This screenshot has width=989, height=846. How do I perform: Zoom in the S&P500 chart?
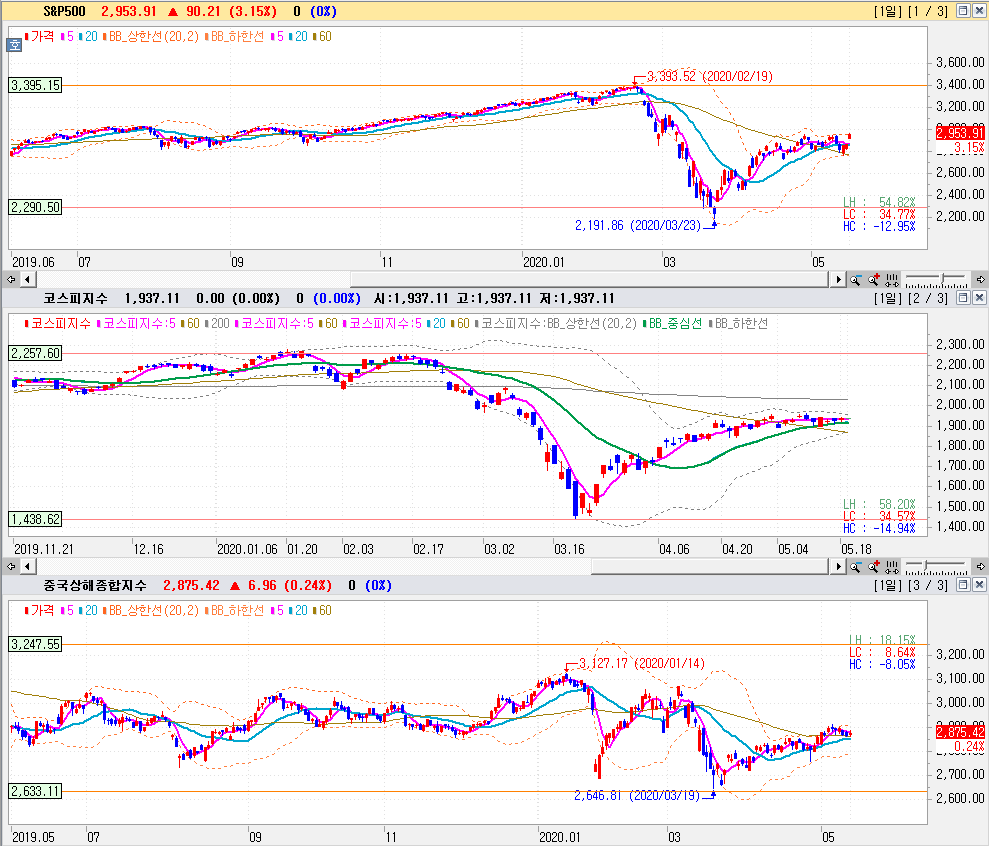874,279
